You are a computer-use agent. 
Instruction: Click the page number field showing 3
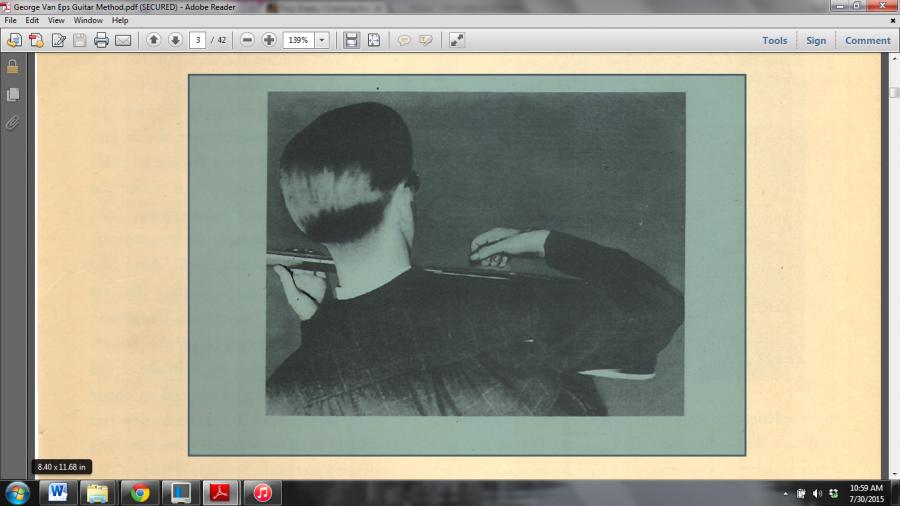click(x=197, y=40)
